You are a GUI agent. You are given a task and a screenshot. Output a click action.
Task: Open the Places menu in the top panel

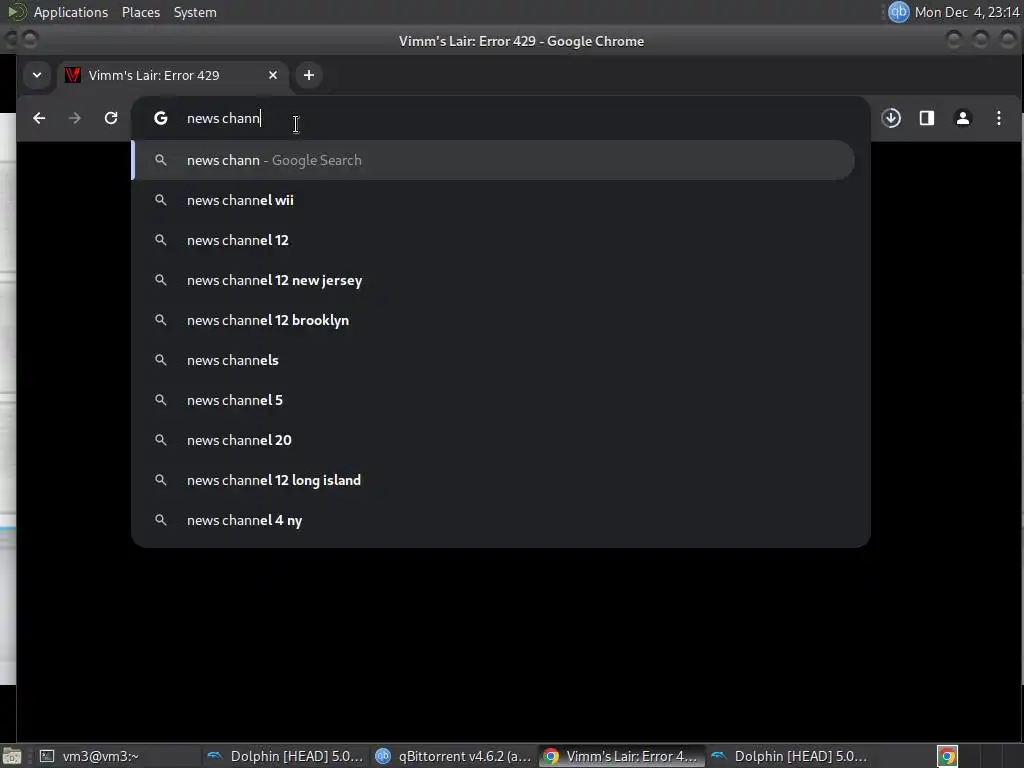pos(141,12)
